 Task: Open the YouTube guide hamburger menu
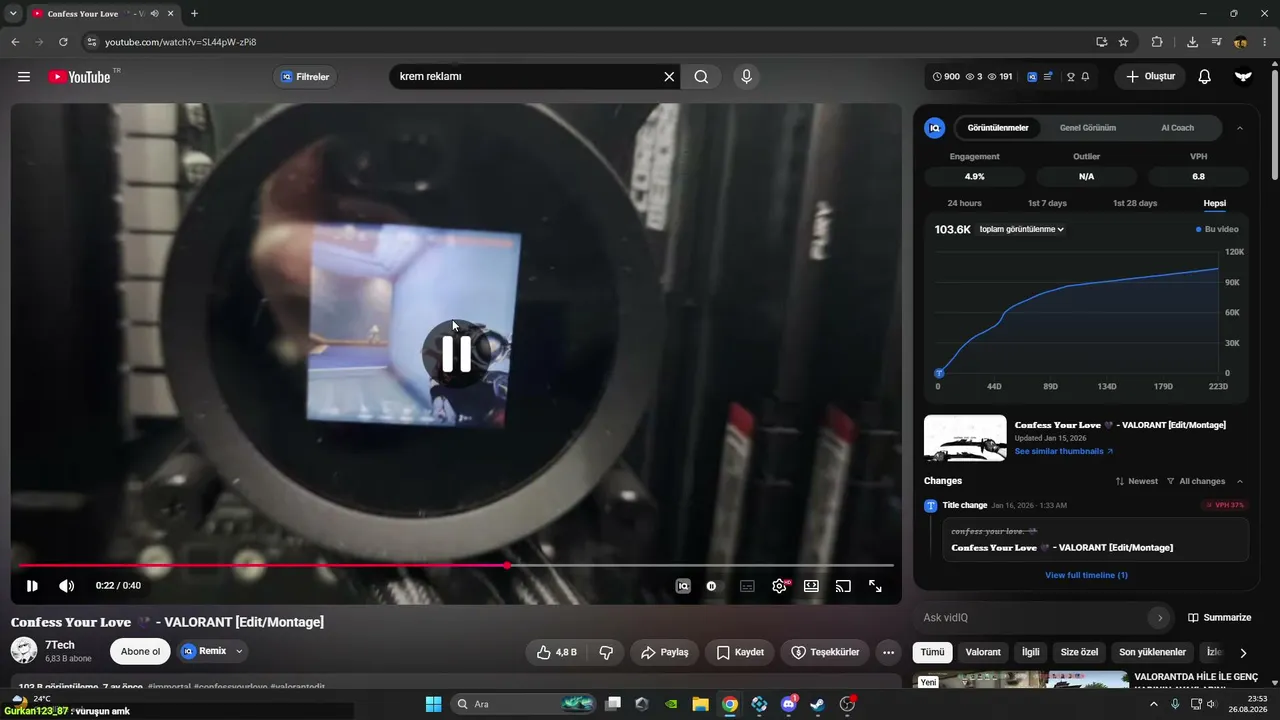(x=24, y=77)
